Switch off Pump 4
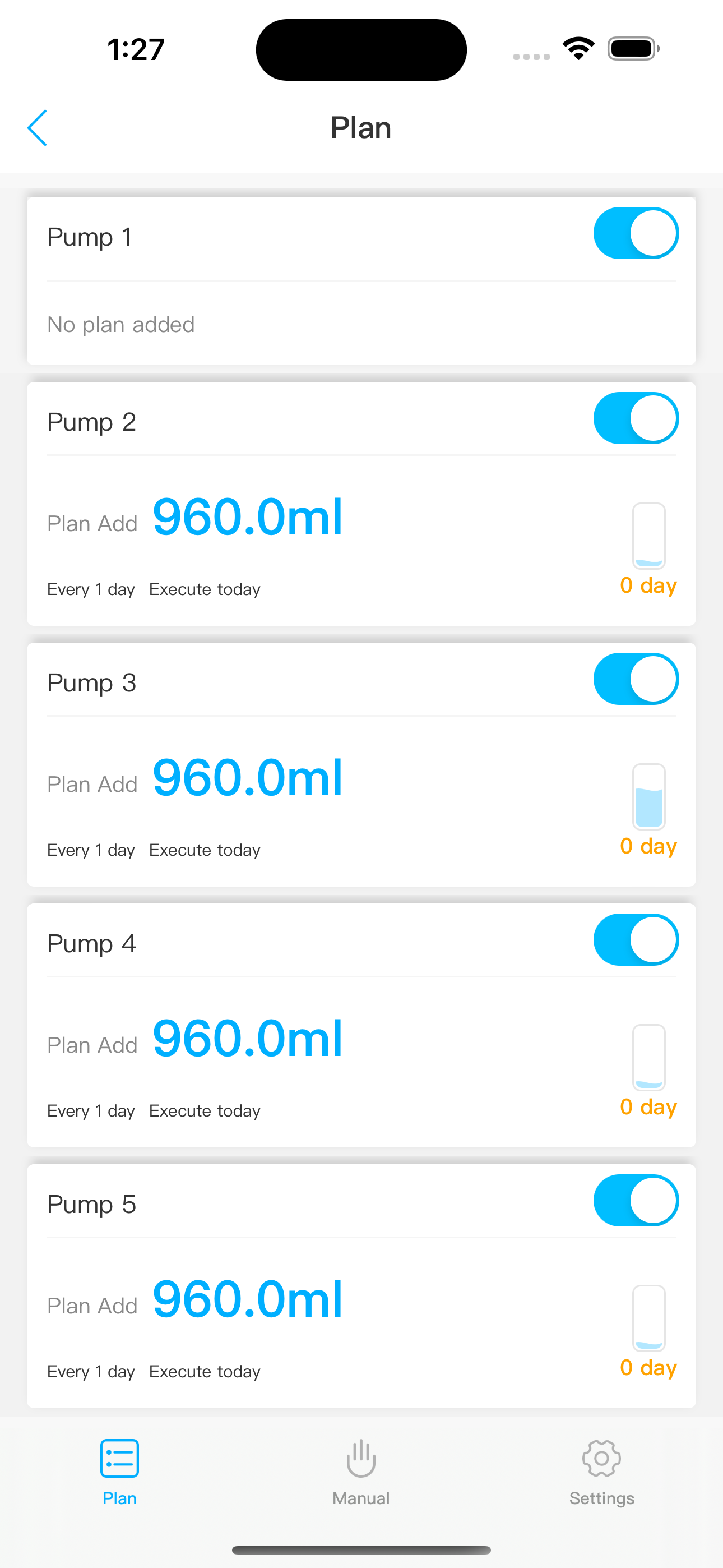 636,940
